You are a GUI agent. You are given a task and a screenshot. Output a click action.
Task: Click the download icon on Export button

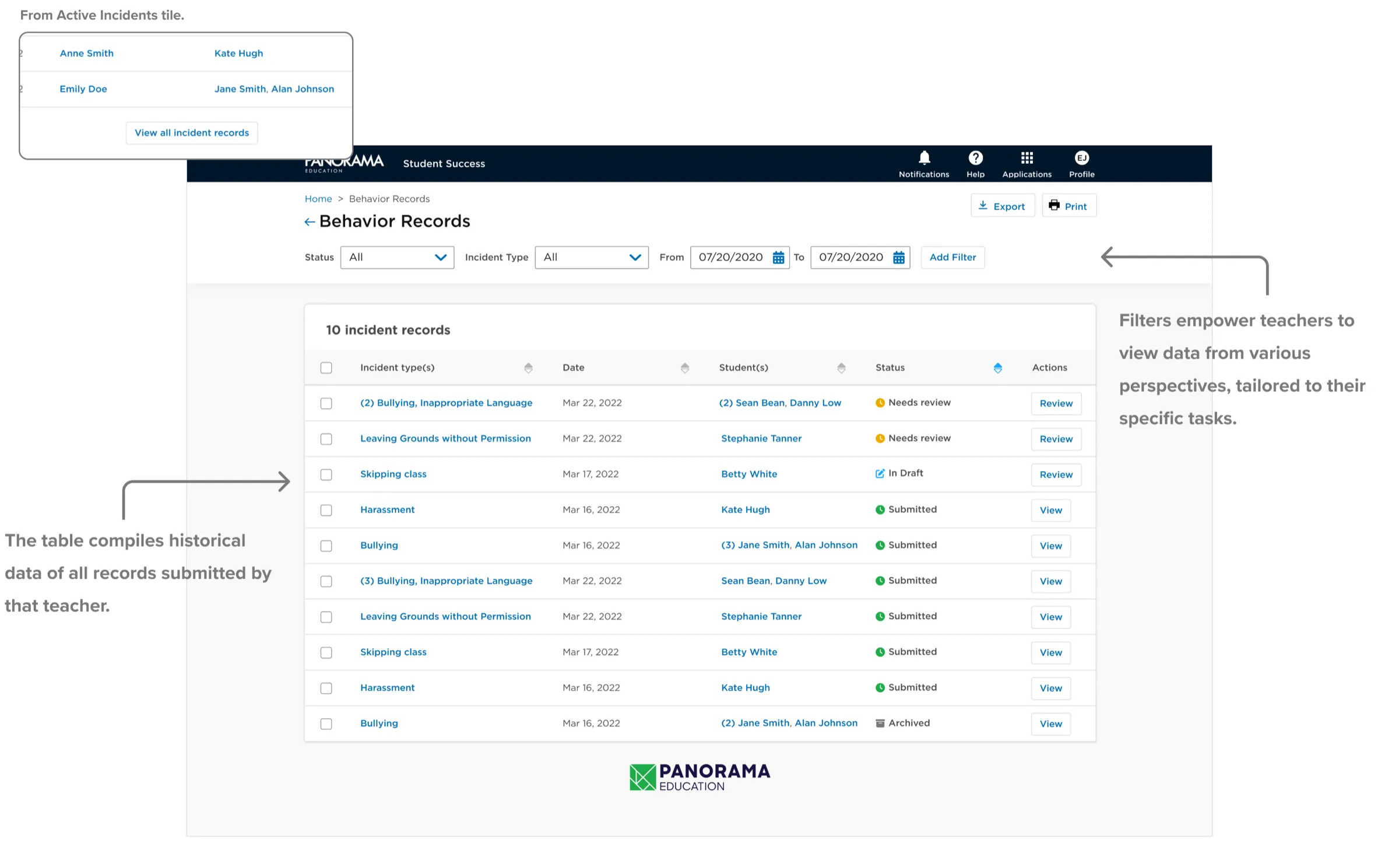coord(982,205)
